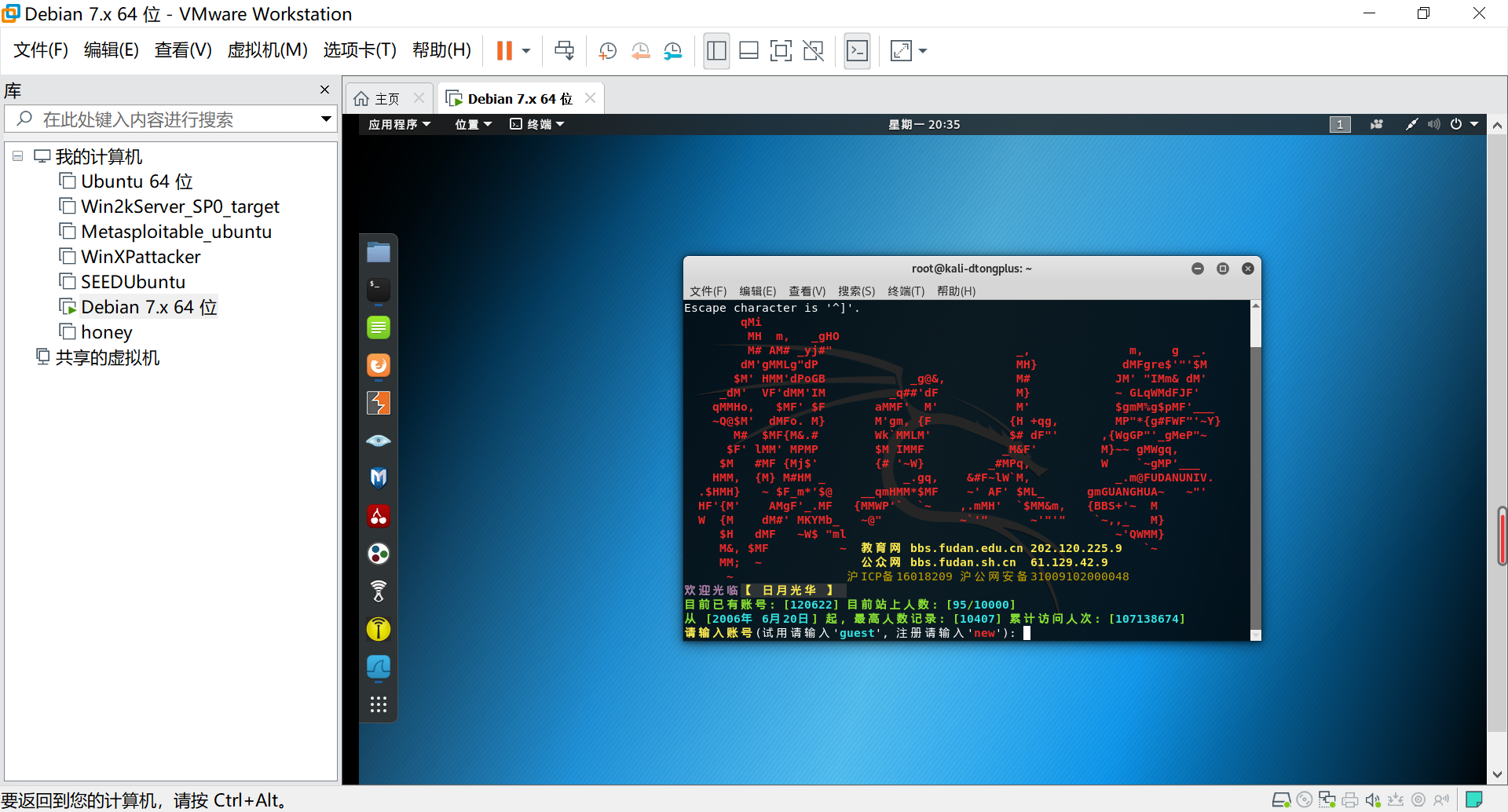Open the library search options dropdown

click(x=326, y=119)
